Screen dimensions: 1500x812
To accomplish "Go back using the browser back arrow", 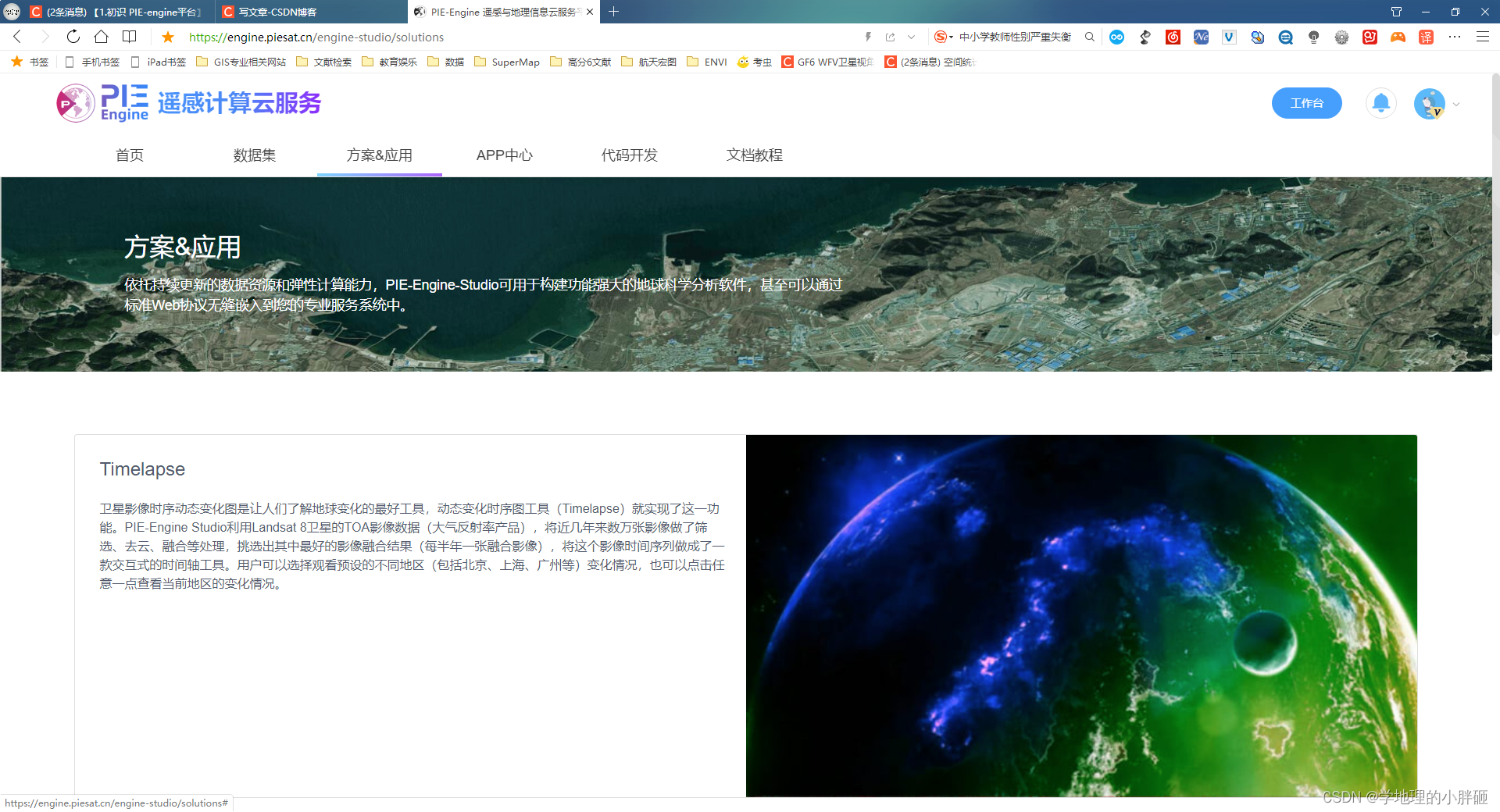I will tap(17, 37).
